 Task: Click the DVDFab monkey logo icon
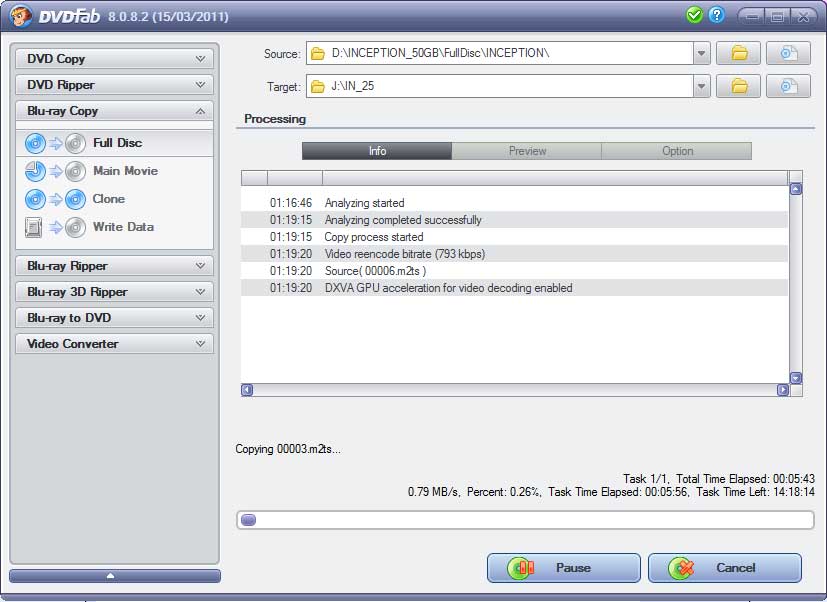21,16
